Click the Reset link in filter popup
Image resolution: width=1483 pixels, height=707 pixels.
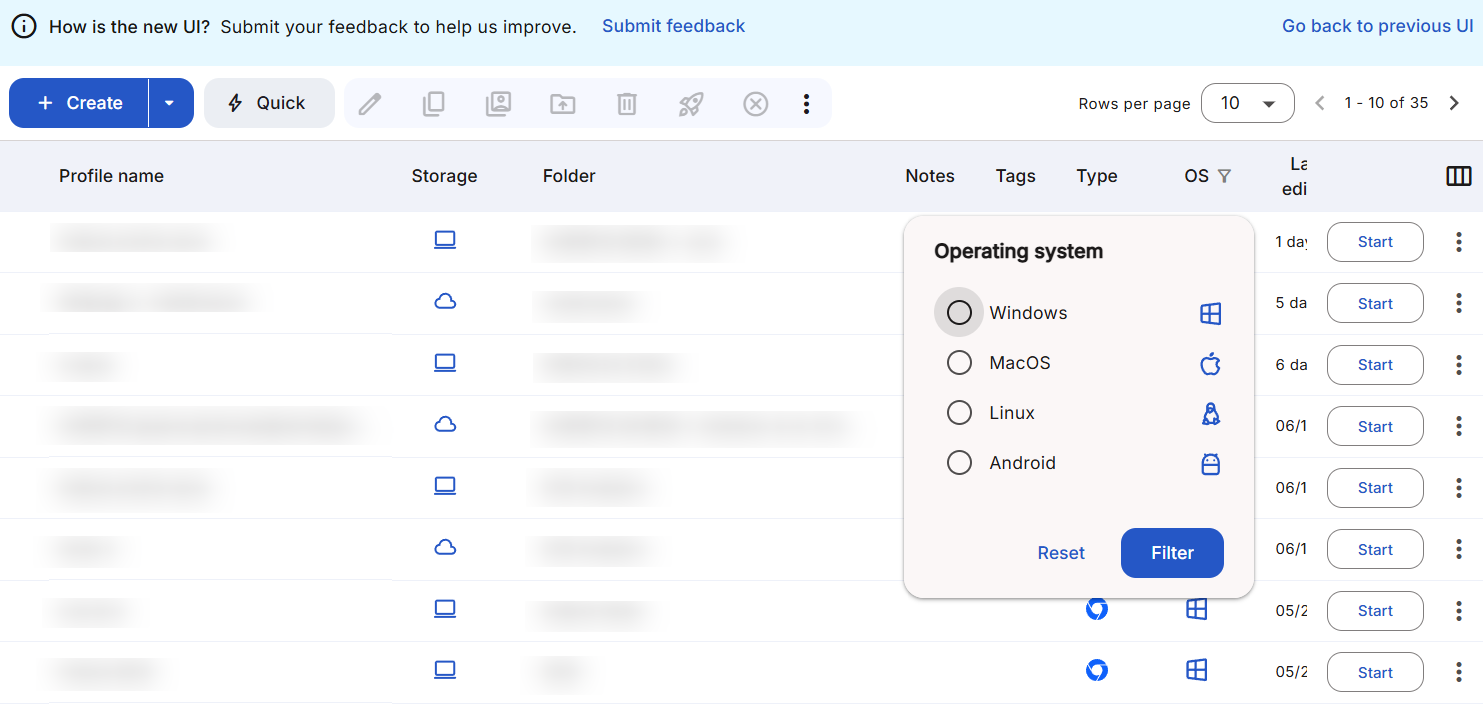(1061, 553)
